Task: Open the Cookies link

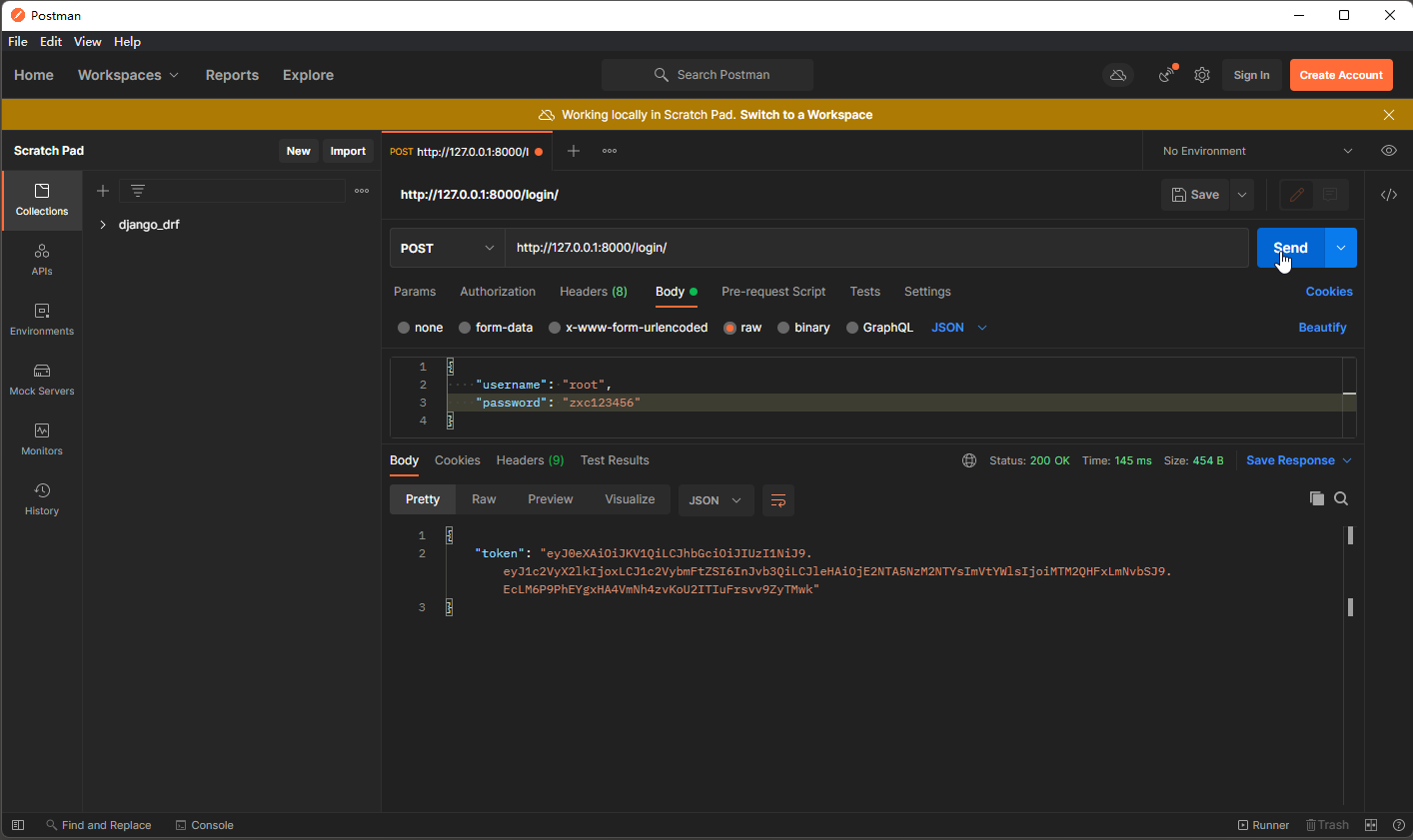Action: (x=1329, y=292)
